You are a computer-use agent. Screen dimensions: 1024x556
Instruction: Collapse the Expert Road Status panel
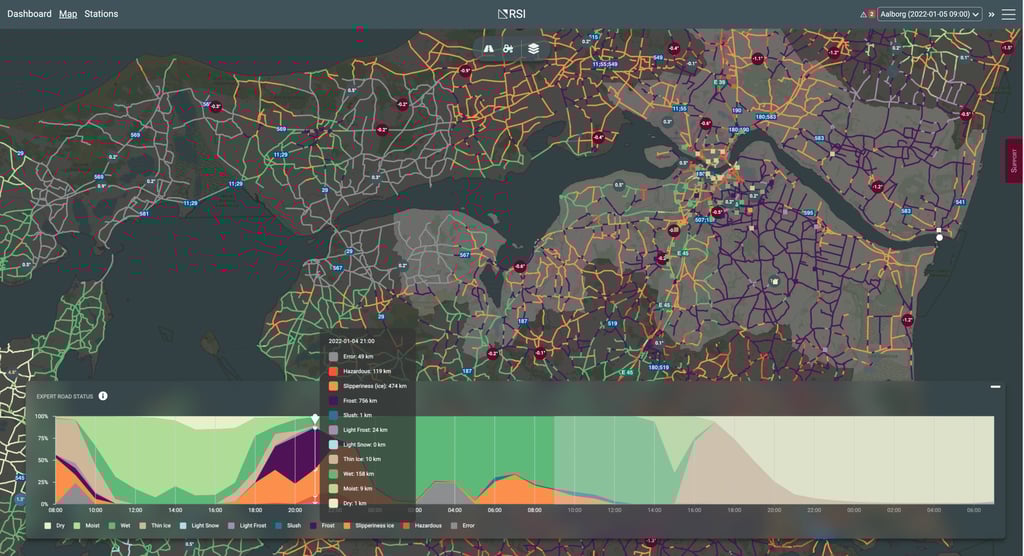click(x=995, y=387)
